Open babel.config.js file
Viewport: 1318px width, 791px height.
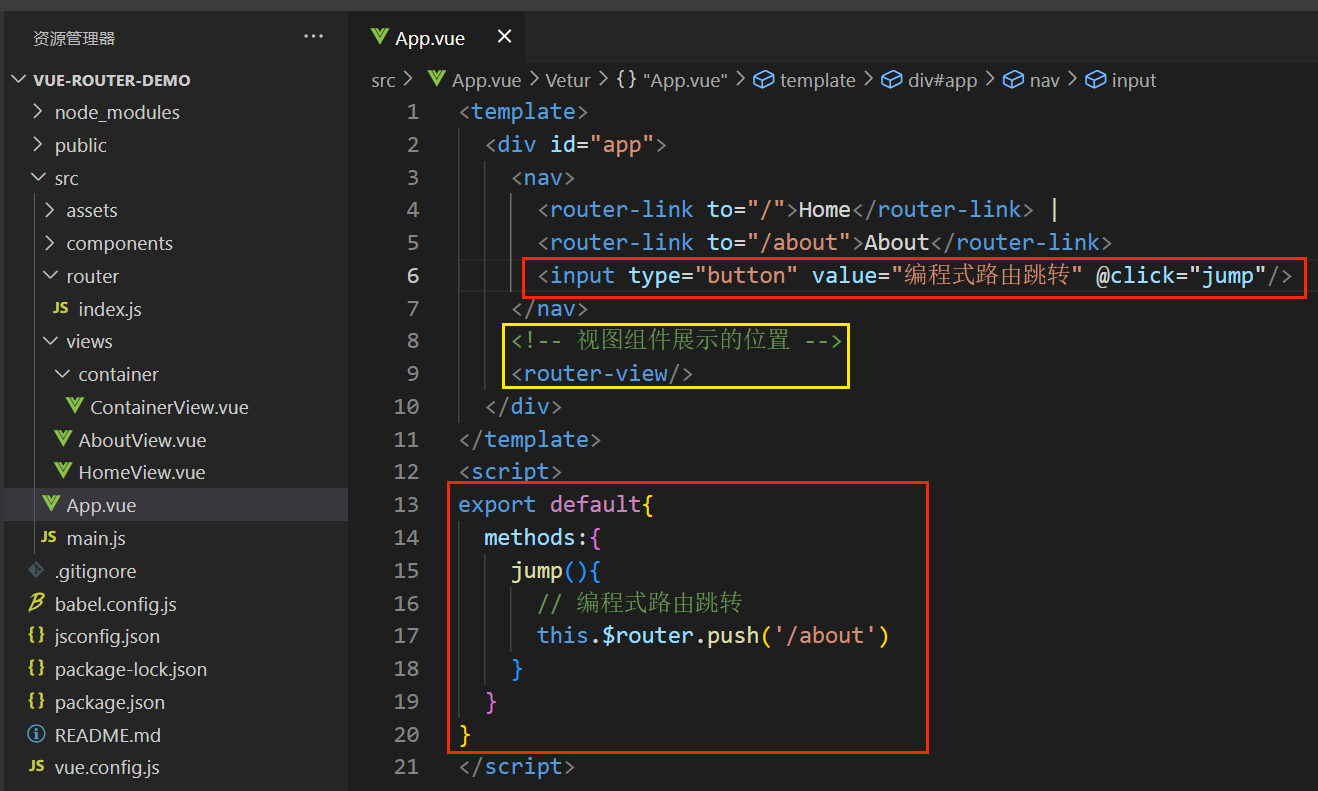115,604
